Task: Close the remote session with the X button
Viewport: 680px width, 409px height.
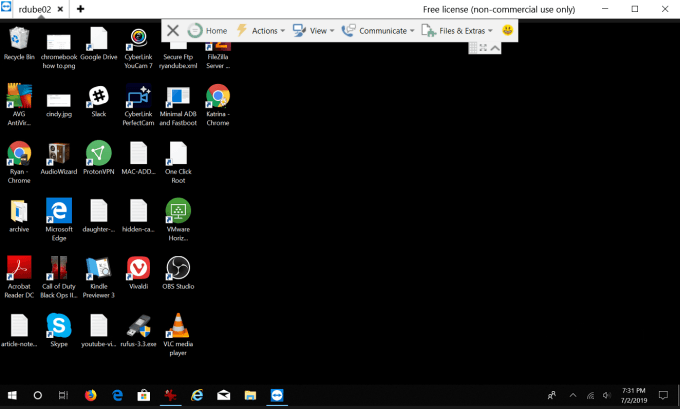Action: click(x=173, y=30)
